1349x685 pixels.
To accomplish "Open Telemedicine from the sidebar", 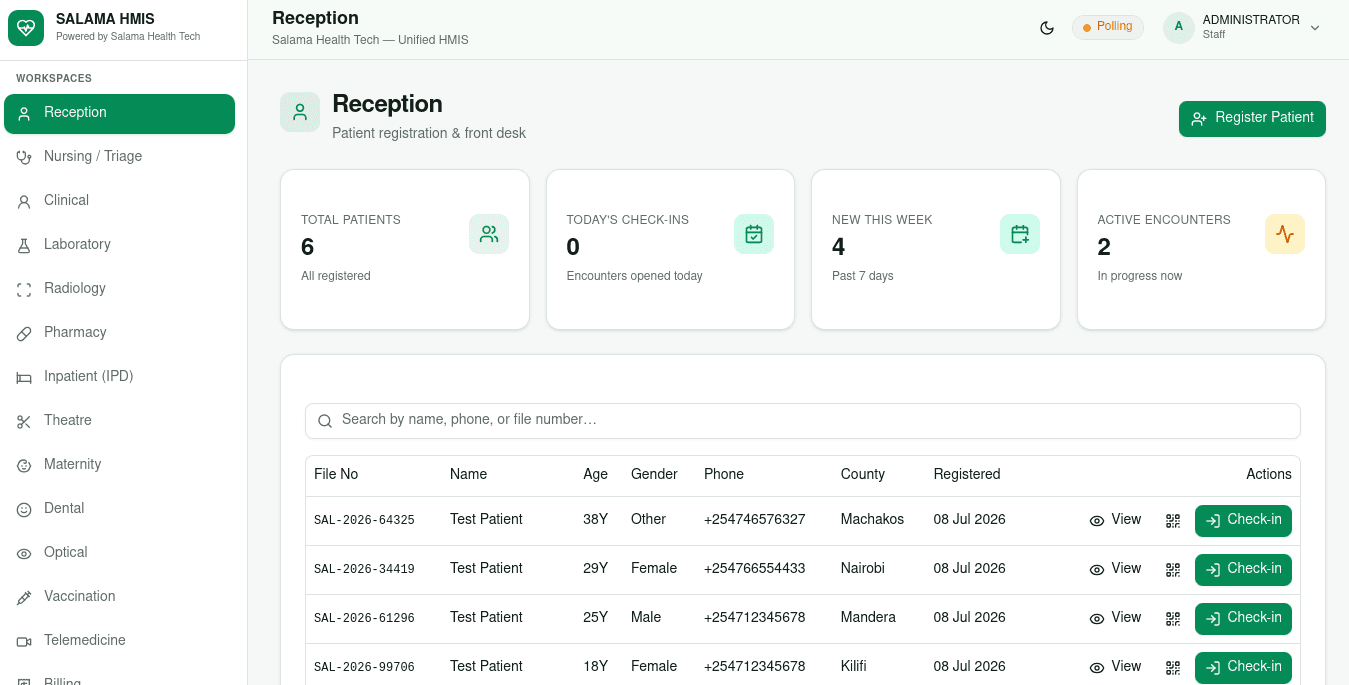I will click(x=119, y=641).
